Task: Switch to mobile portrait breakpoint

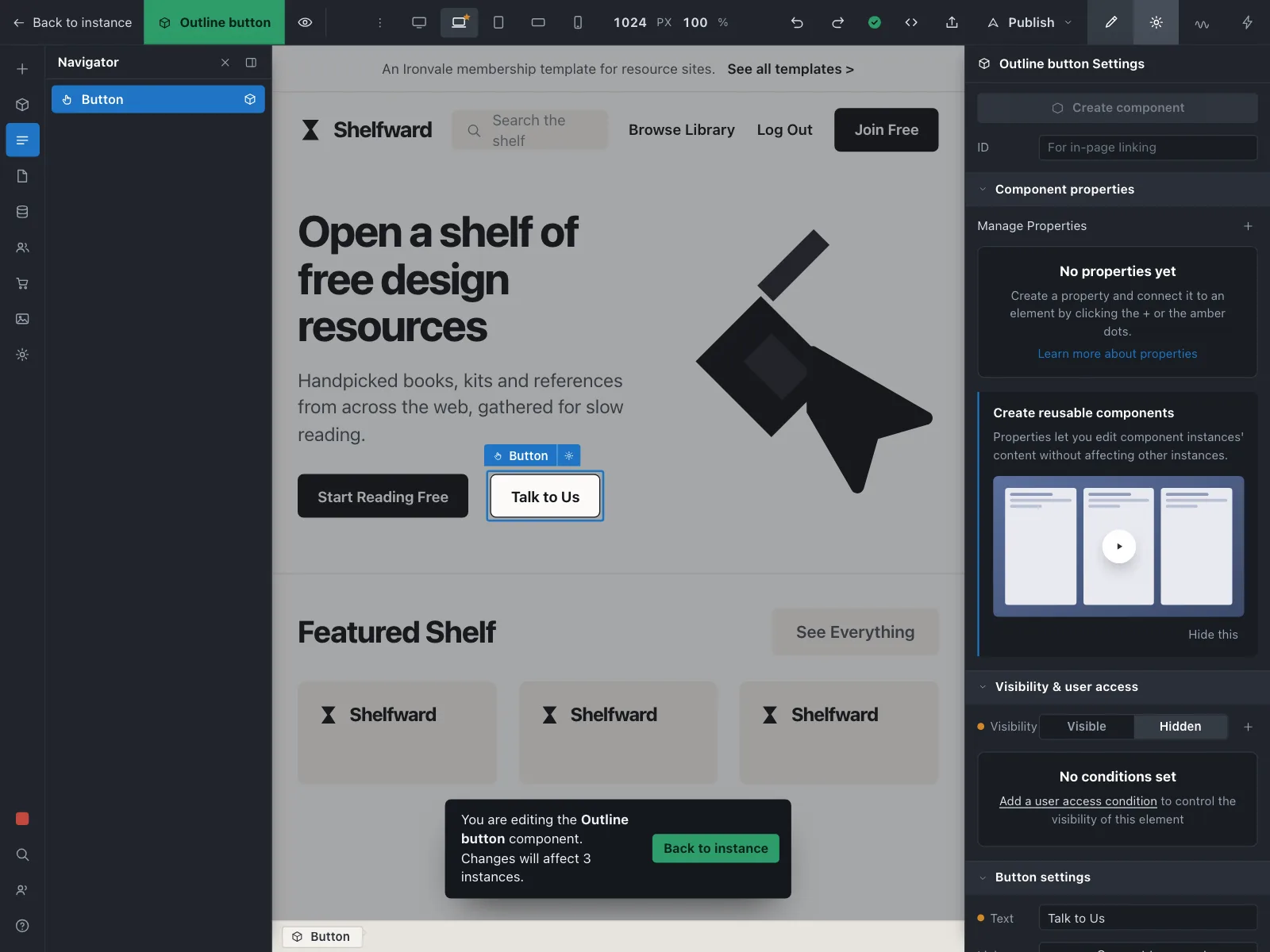Action: [578, 22]
